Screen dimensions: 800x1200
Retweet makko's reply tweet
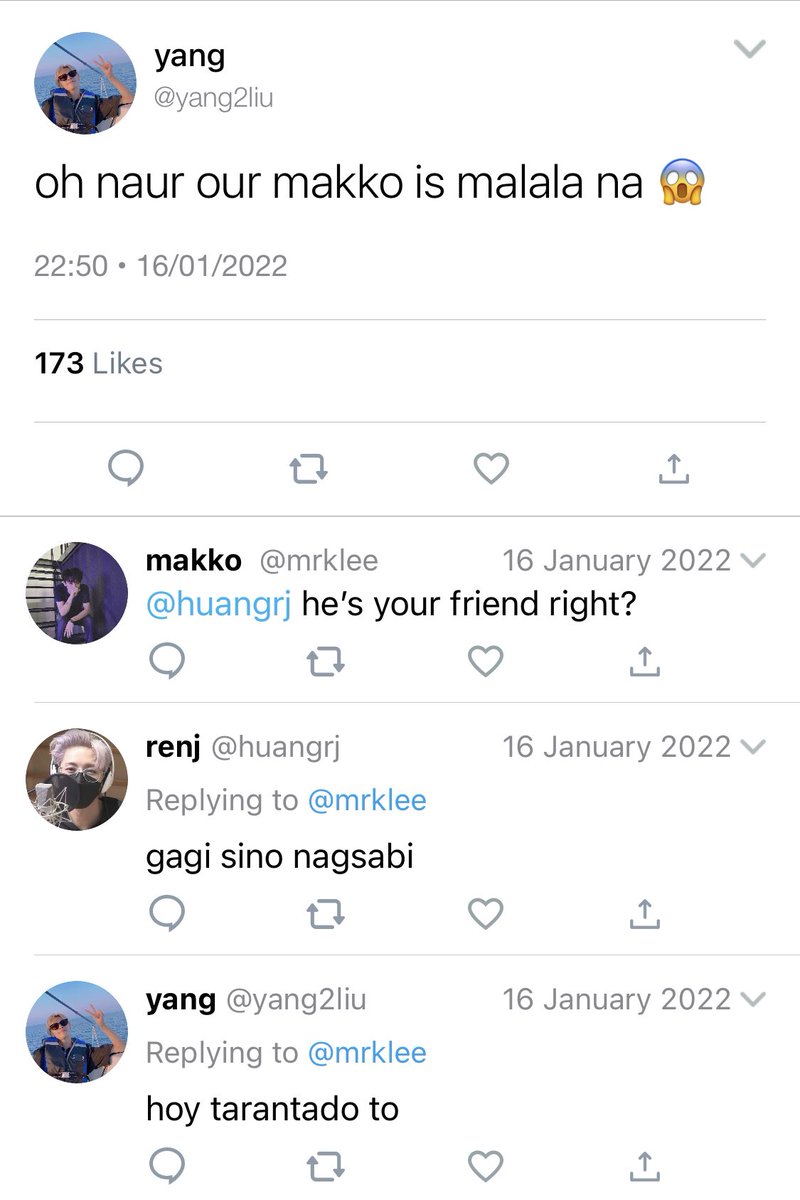pos(325,660)
